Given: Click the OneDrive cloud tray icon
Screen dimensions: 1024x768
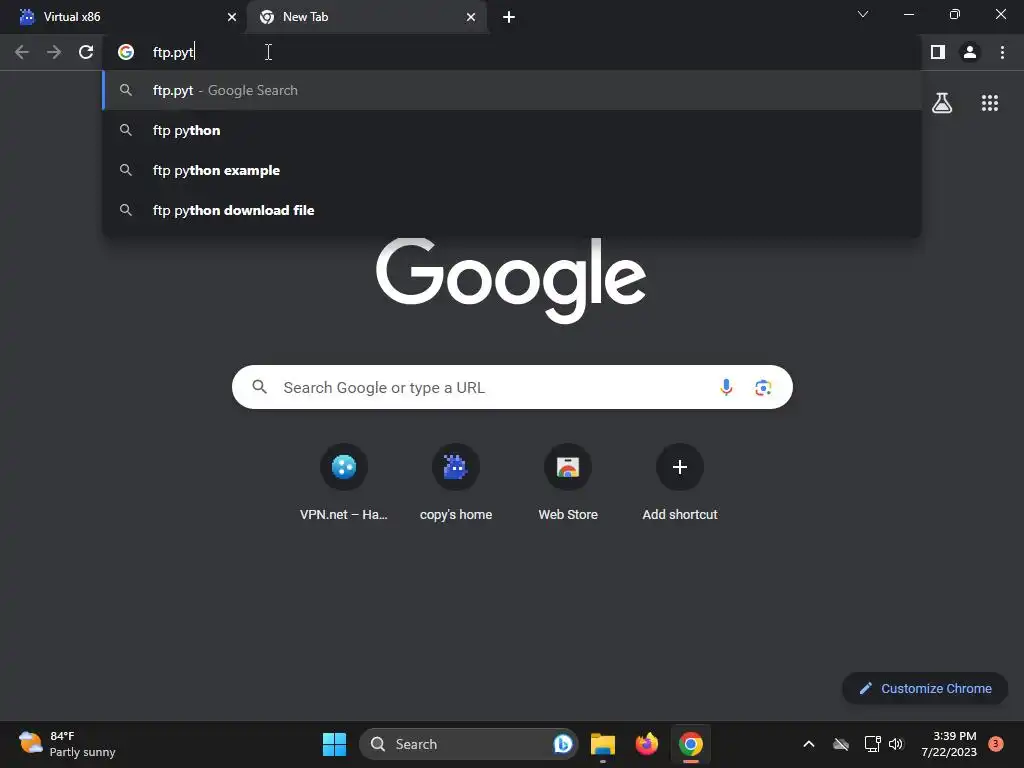Looking at the screenshot, I should pyautogui.click(x=841, y=744).
